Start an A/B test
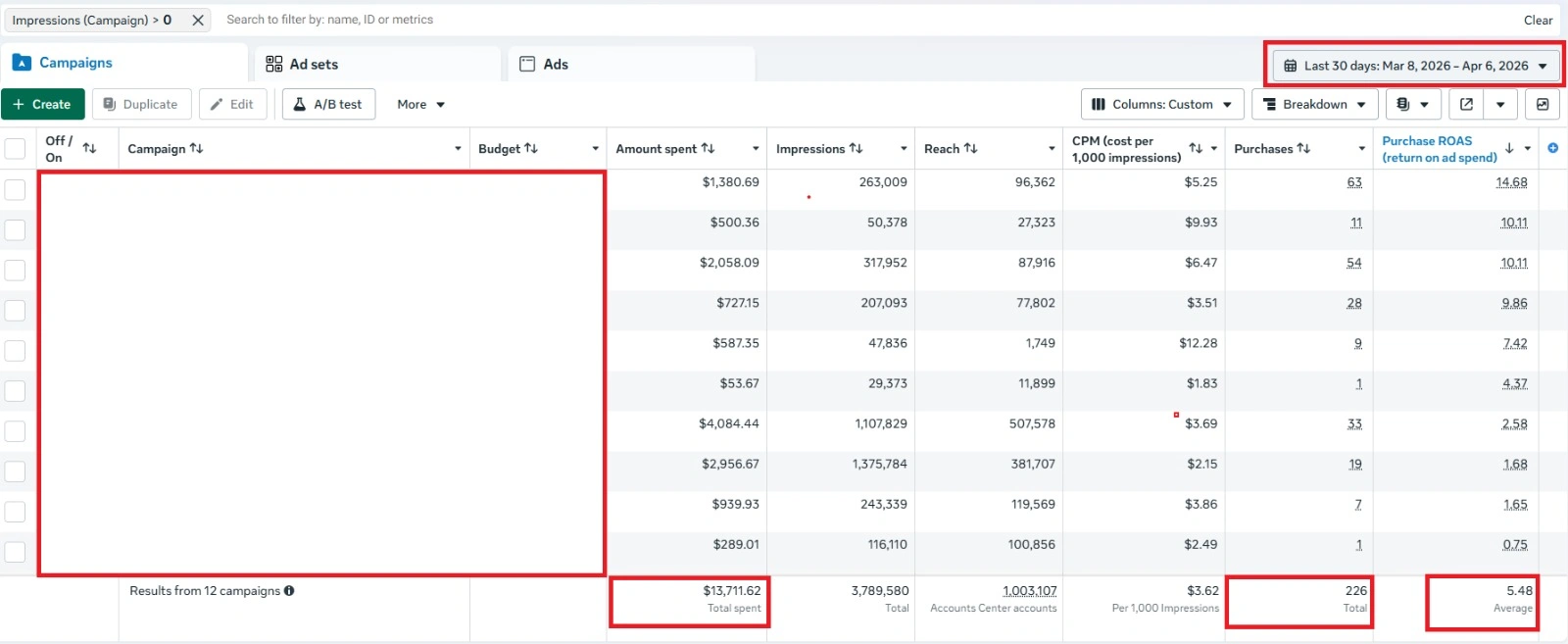This screenshot has width=1568, height=644. (328, 104)
